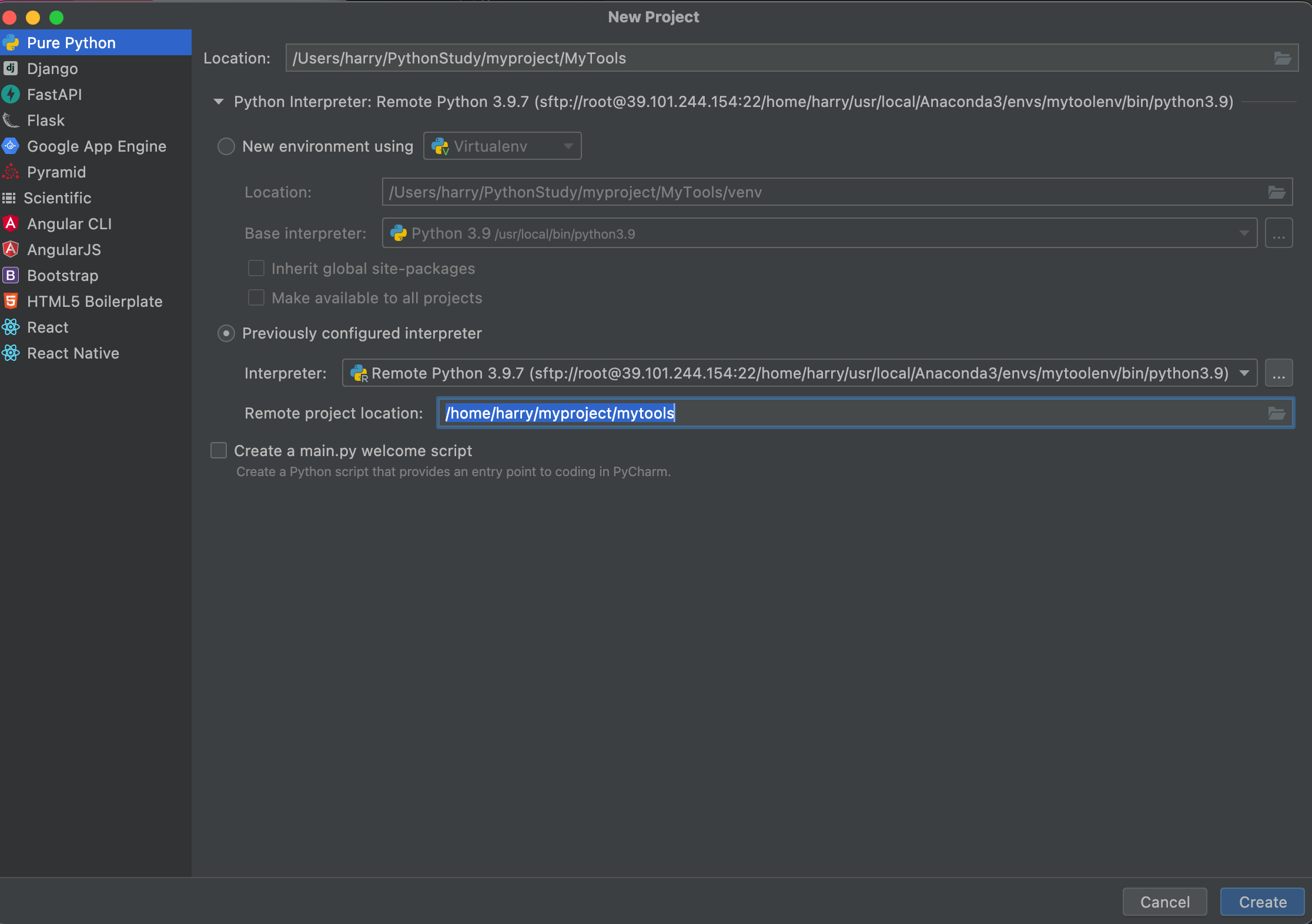
Task: Click HTML5 Boilerplate label in list
Action: click(x=95, y=301)
